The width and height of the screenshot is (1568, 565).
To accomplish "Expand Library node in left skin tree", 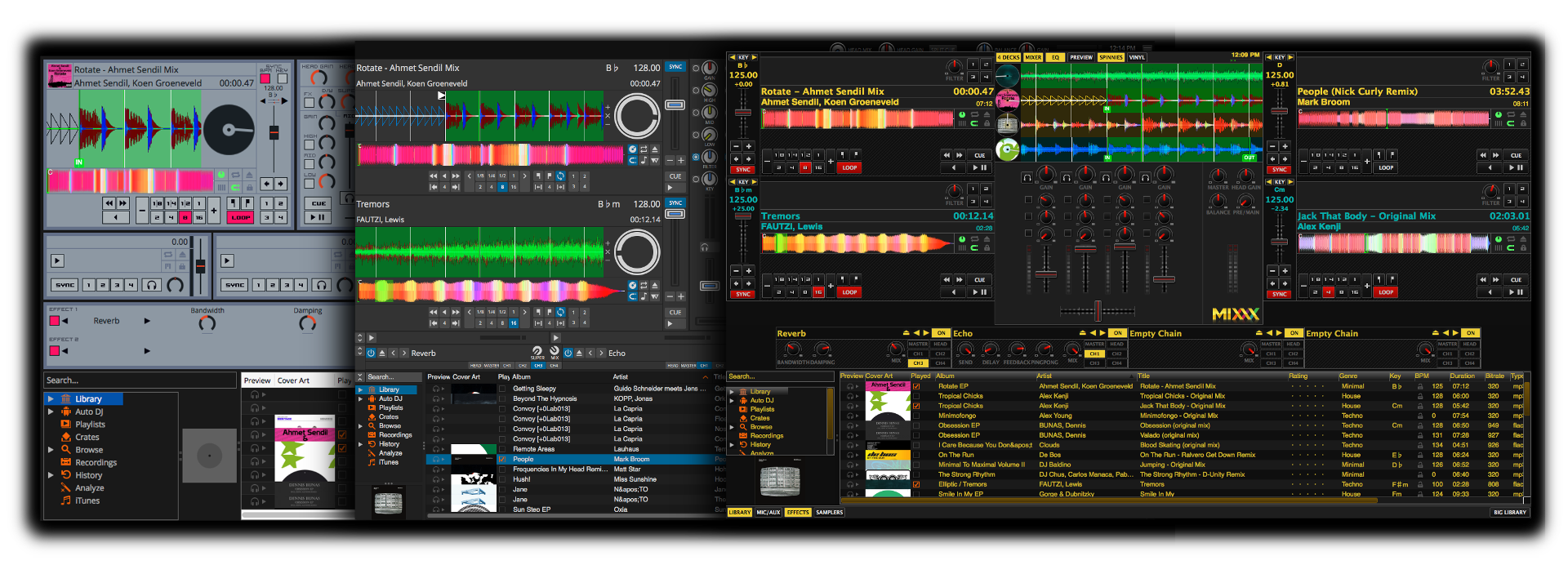I will (x=51, y=399).
